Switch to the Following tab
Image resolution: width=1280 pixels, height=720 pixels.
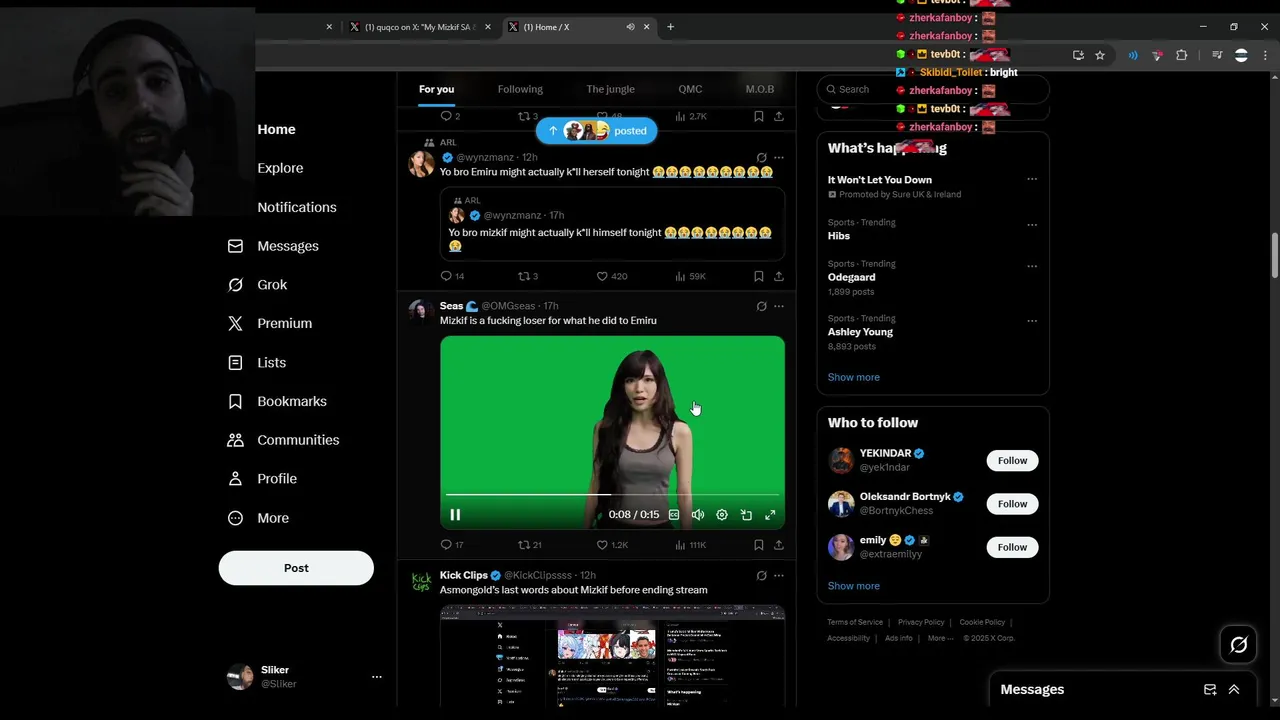520,89
